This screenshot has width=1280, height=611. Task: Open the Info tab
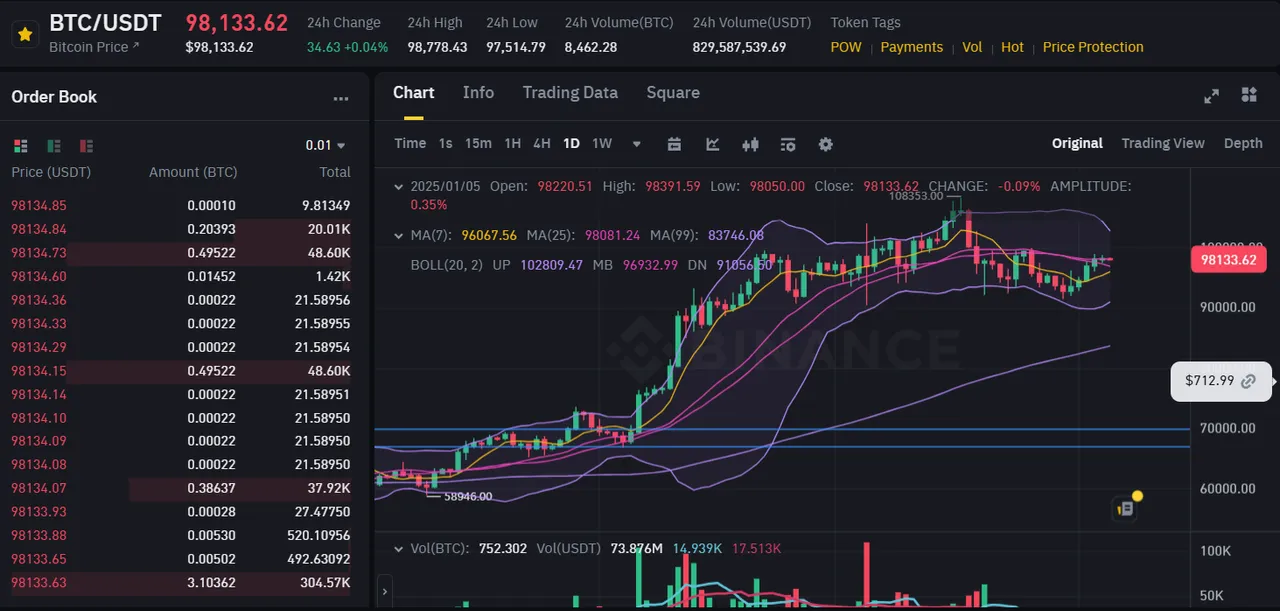pyautogui.click(x=478, y=93)
